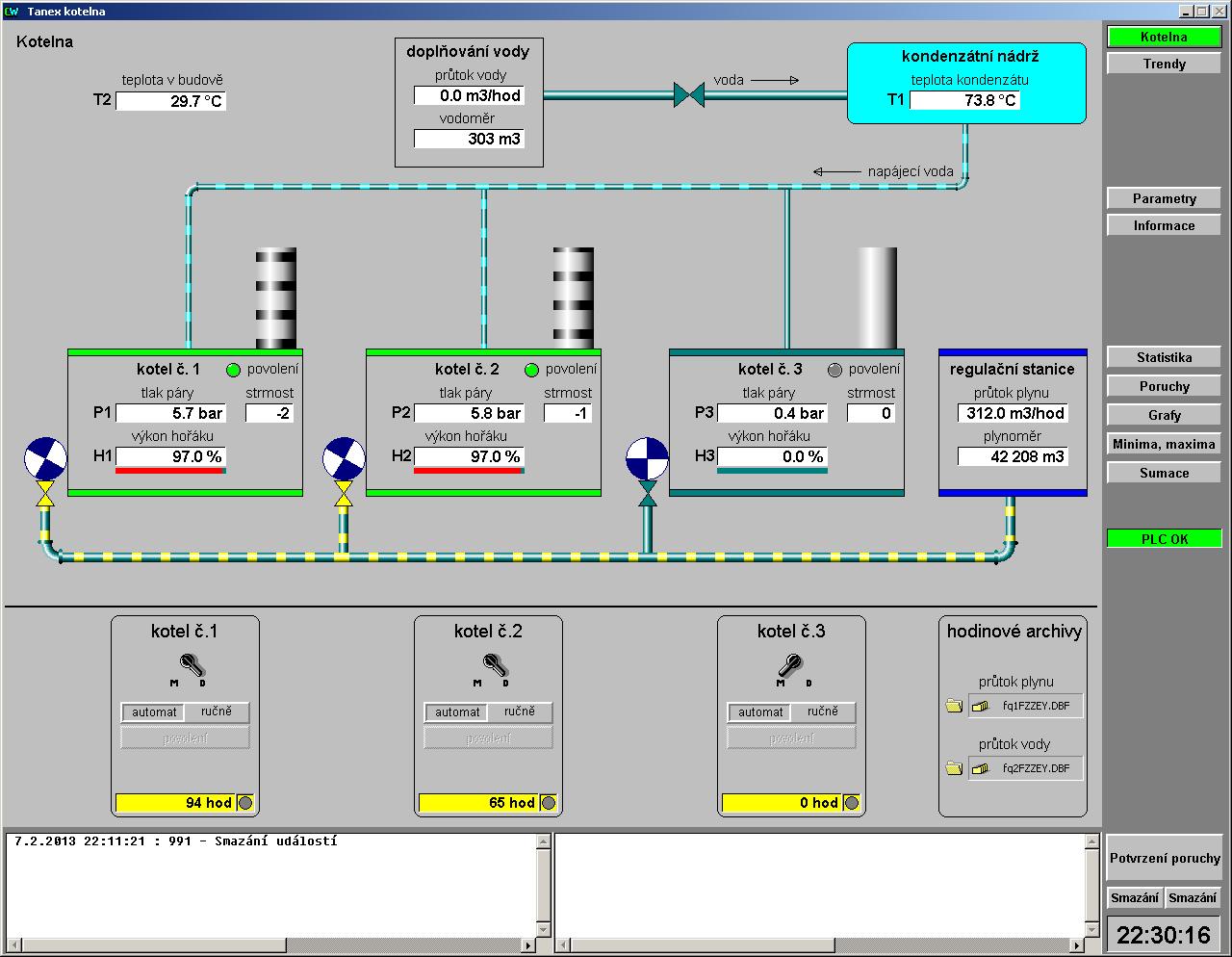This screenshot has width=1232, height=957.
Task: Switch kotel č.1 to ručně mode
Action: coord(217,711)
